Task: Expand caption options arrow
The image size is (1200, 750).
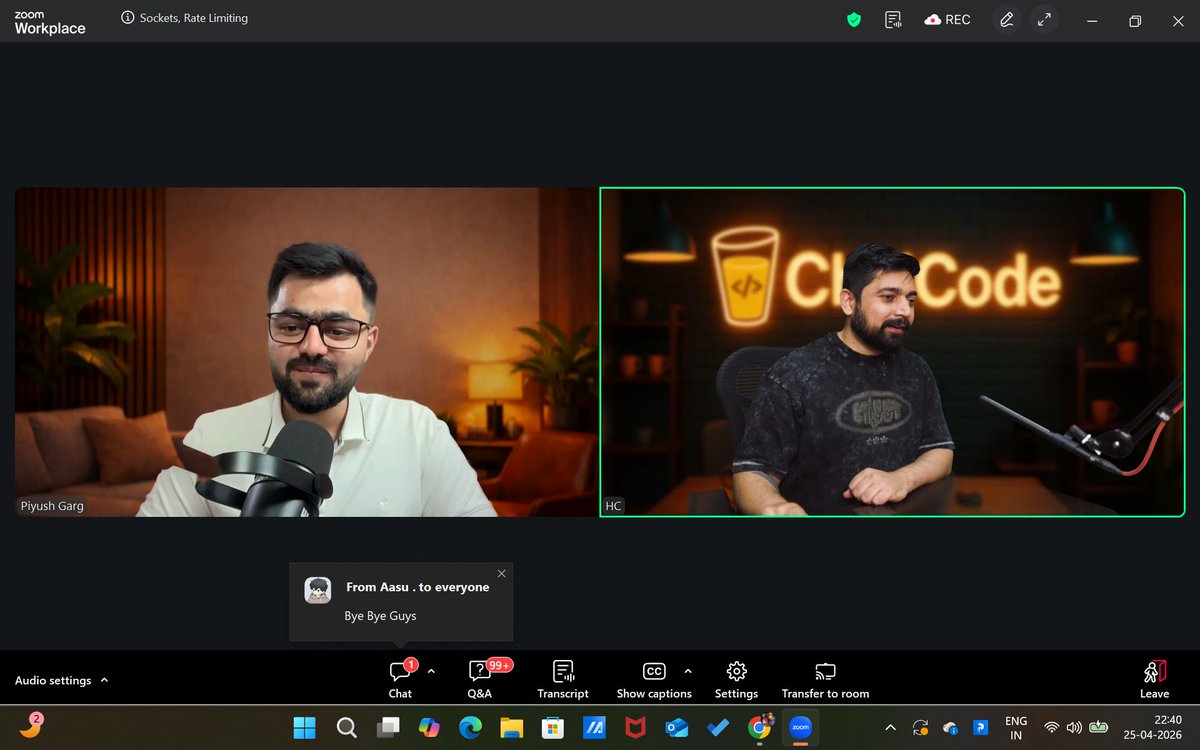Action: [688, 671]
